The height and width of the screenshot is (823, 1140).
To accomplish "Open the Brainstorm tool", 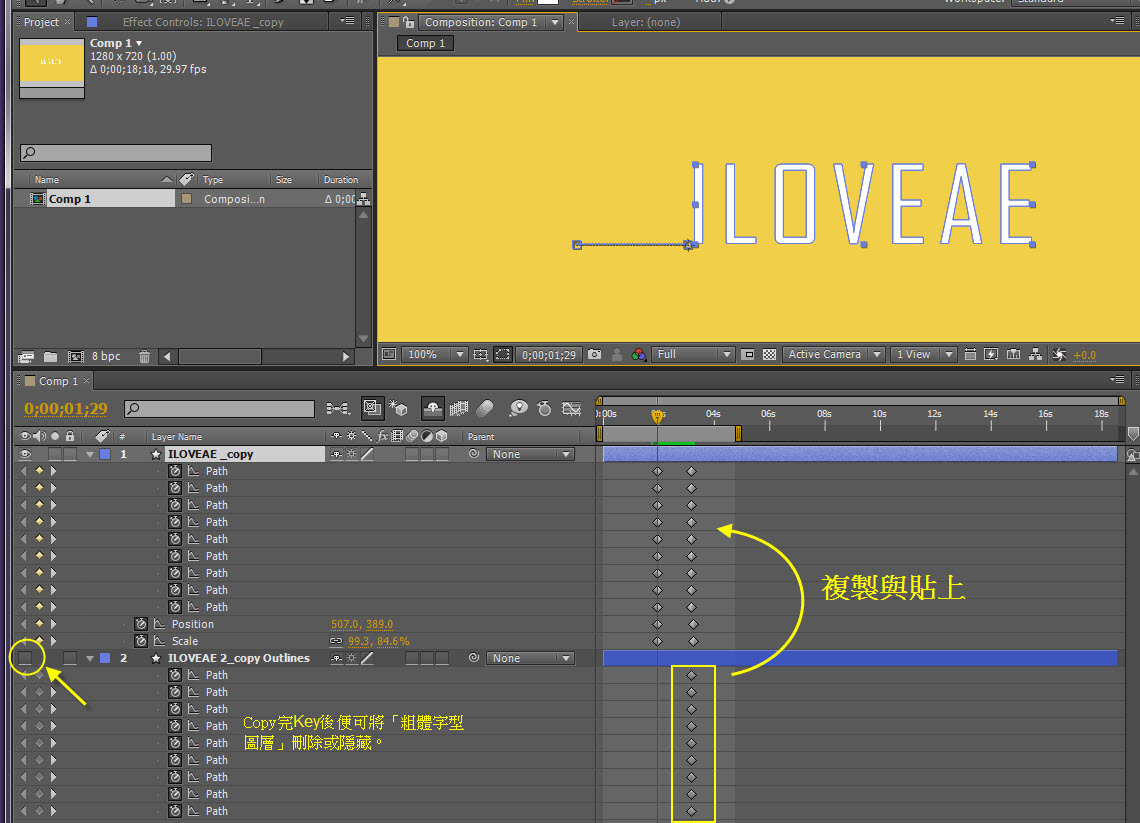I will [x=518, y=409].
